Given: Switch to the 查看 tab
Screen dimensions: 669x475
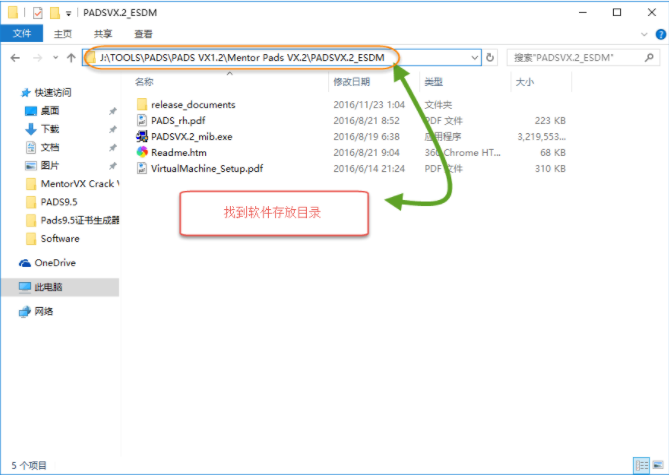Looking at the screenshot, I should (x=143, y=34).
